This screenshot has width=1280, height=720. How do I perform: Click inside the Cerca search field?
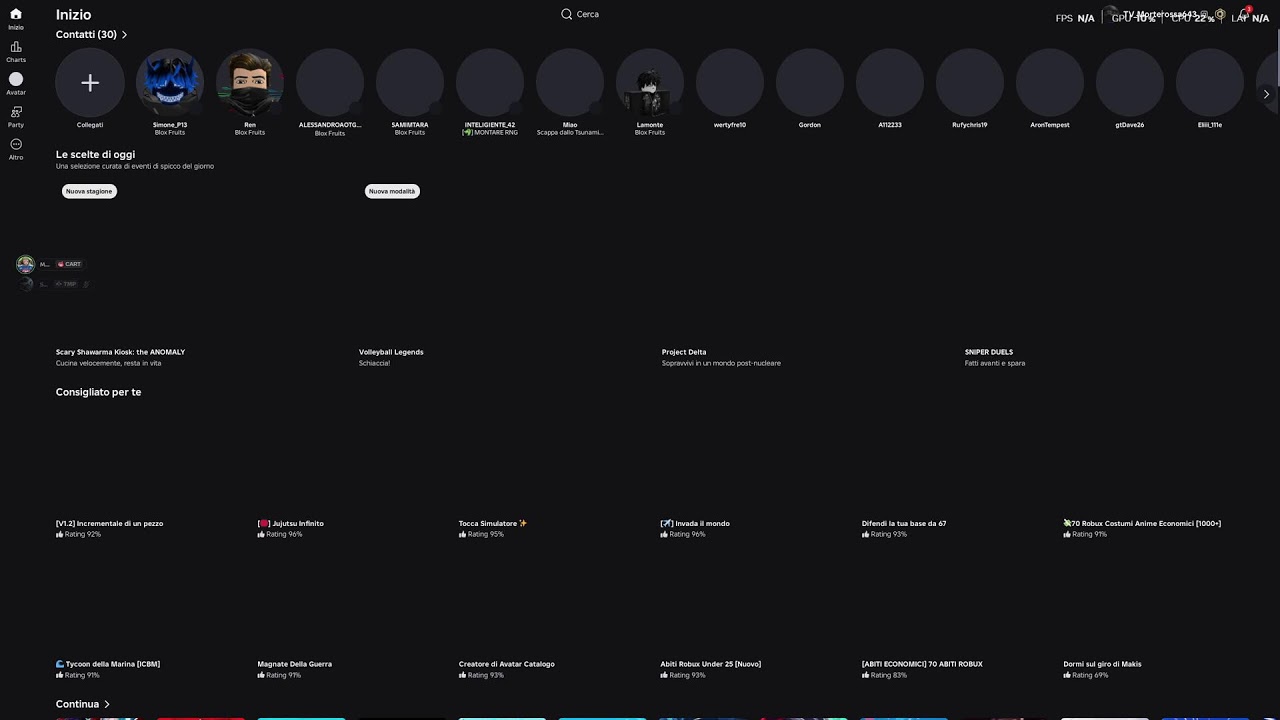click(x=588, y=14)
